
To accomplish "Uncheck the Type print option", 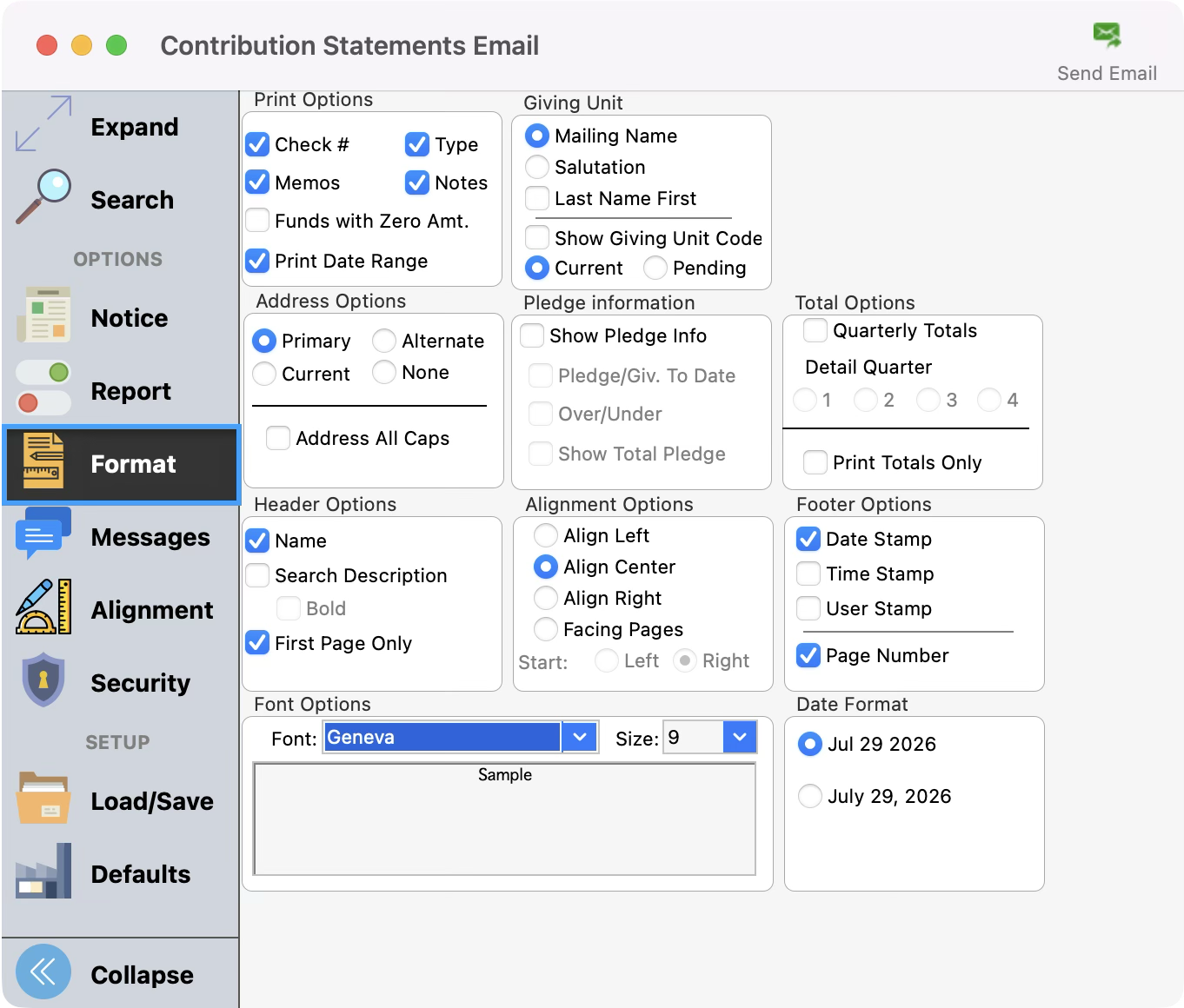I will pos(417,144).
